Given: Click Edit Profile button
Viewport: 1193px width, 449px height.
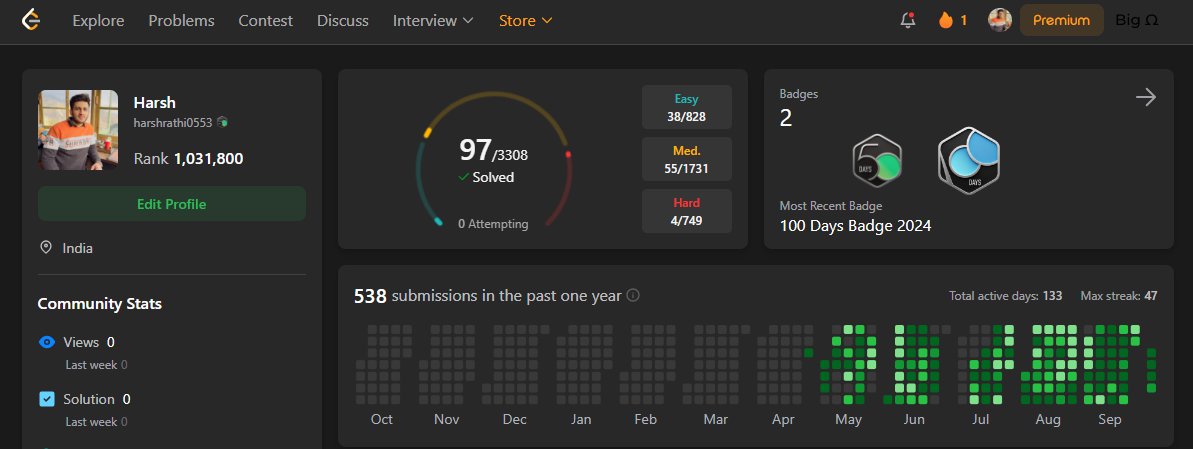Looking at the screenshot, I should click(172, 204).
